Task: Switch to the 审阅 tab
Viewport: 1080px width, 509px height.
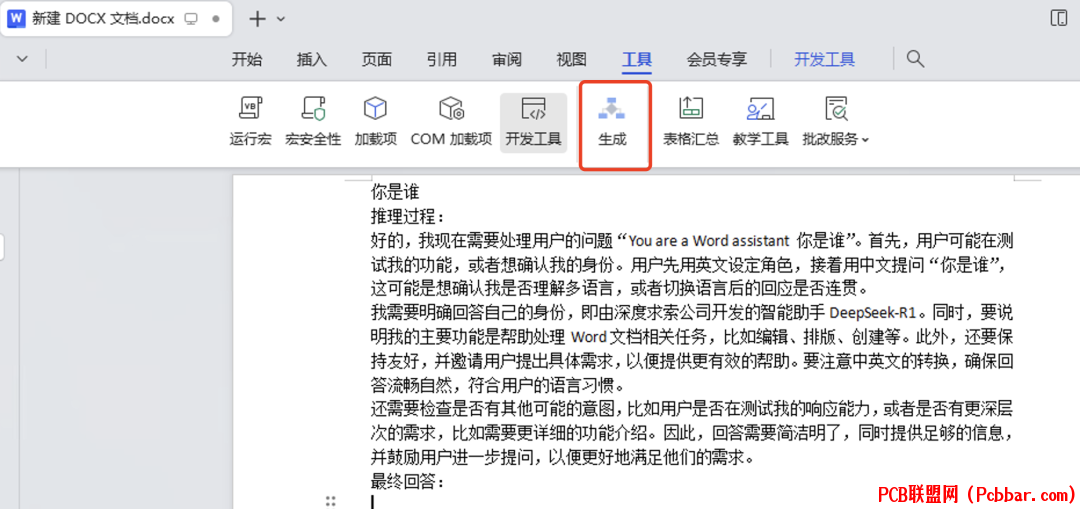Action: point(507,60)
